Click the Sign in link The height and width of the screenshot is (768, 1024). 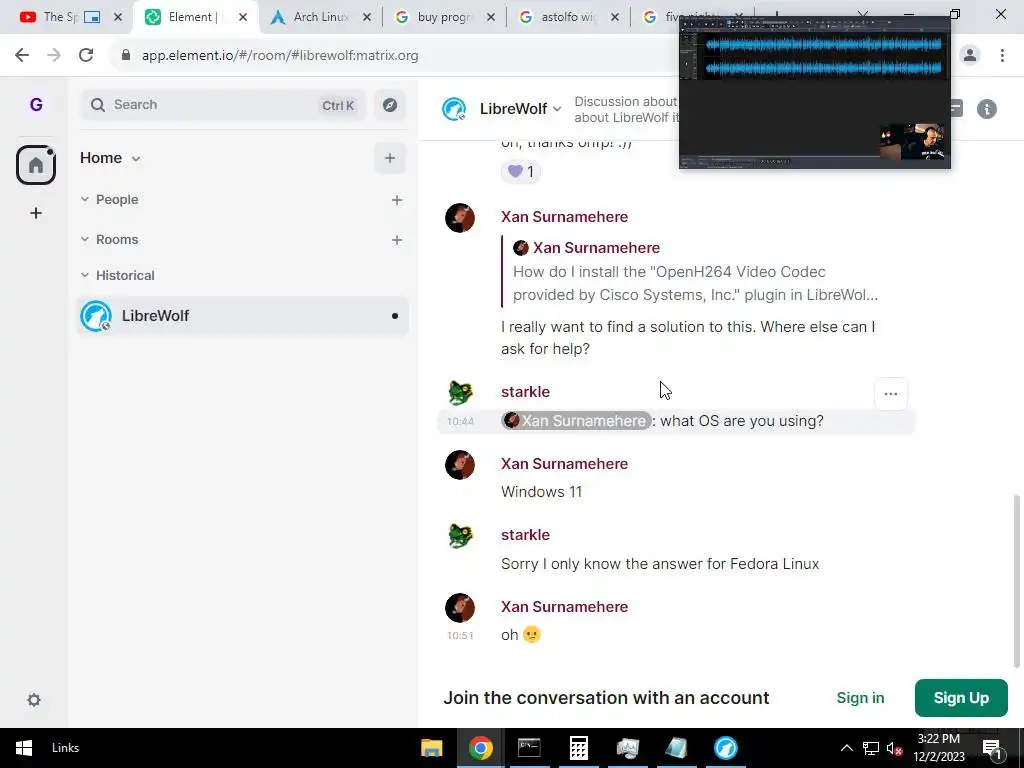tap(860, 697)
